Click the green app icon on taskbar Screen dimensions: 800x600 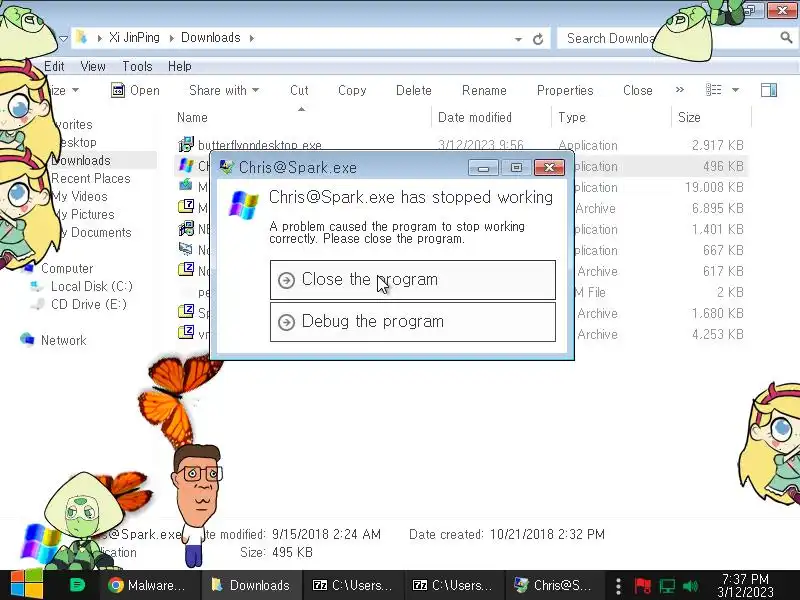pyautogui.click(x=77, y=585)
